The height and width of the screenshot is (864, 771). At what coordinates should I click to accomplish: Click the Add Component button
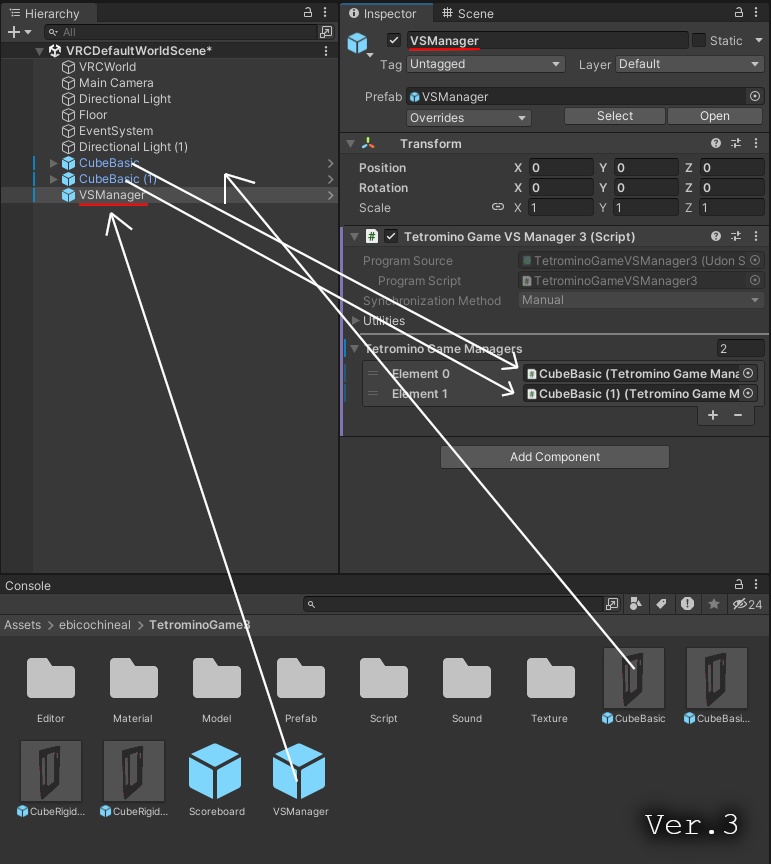(554, 457)
